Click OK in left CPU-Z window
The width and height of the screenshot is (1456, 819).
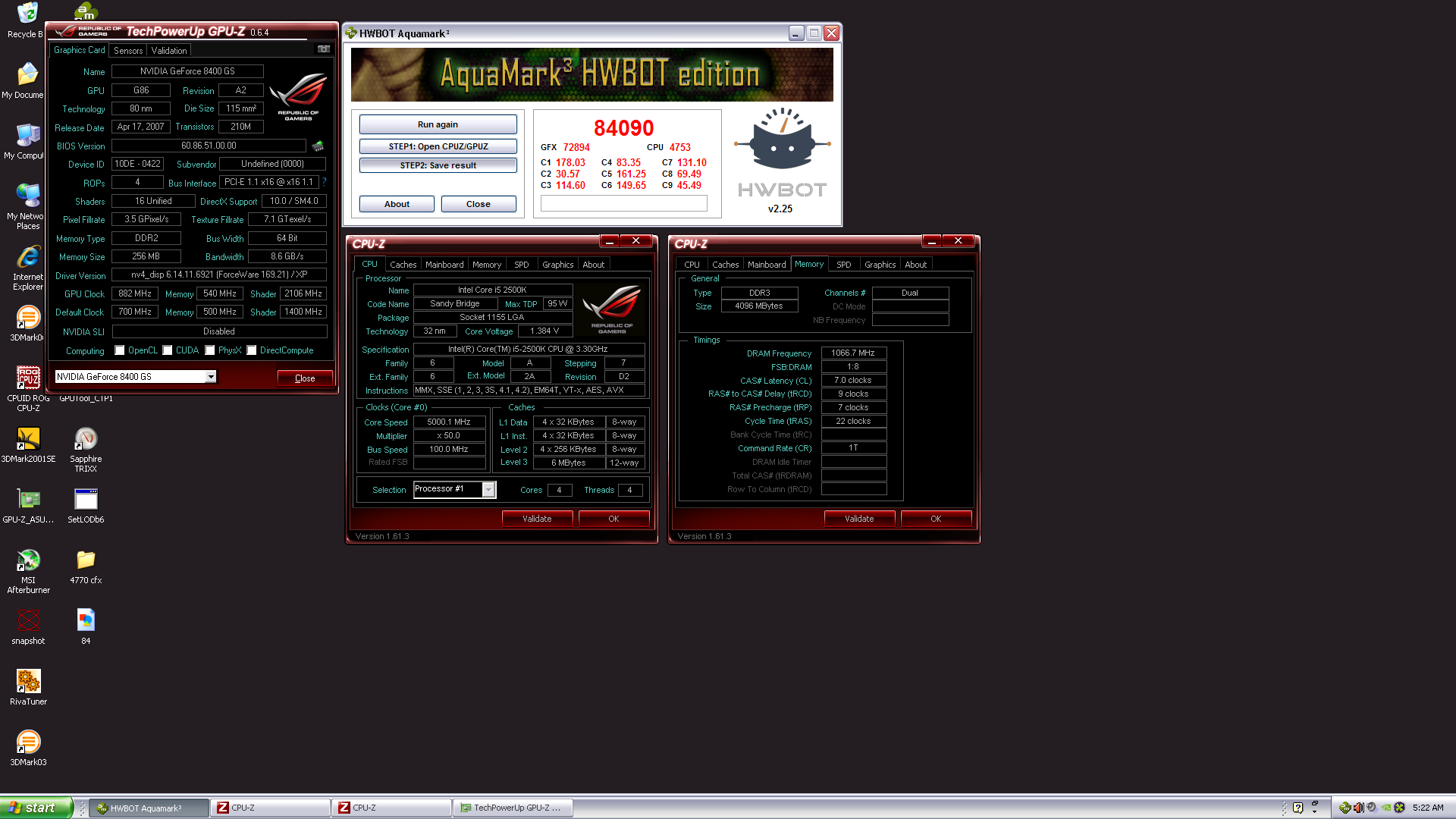613,519
